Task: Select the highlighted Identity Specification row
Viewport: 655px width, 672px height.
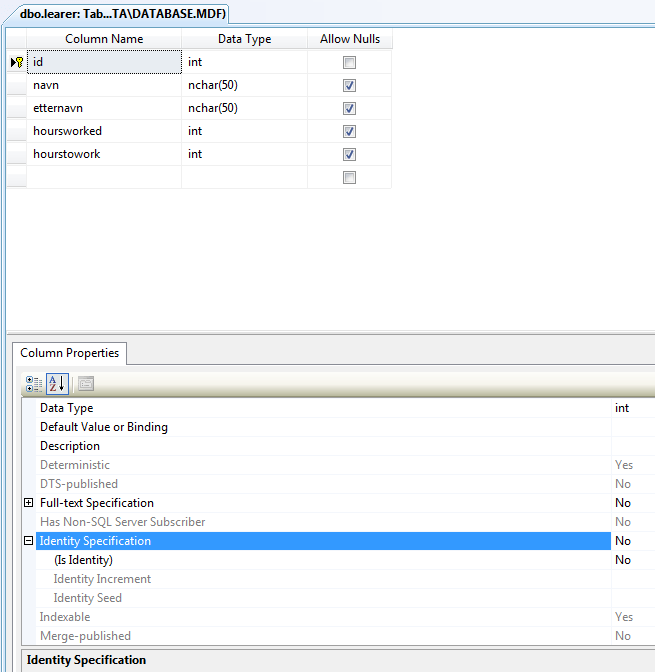Action: point(324,541)
